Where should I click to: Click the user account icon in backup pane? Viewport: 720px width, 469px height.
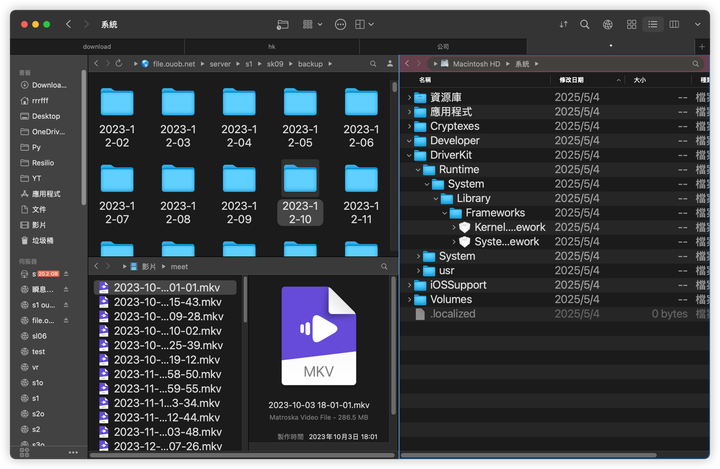coord(390,64)
